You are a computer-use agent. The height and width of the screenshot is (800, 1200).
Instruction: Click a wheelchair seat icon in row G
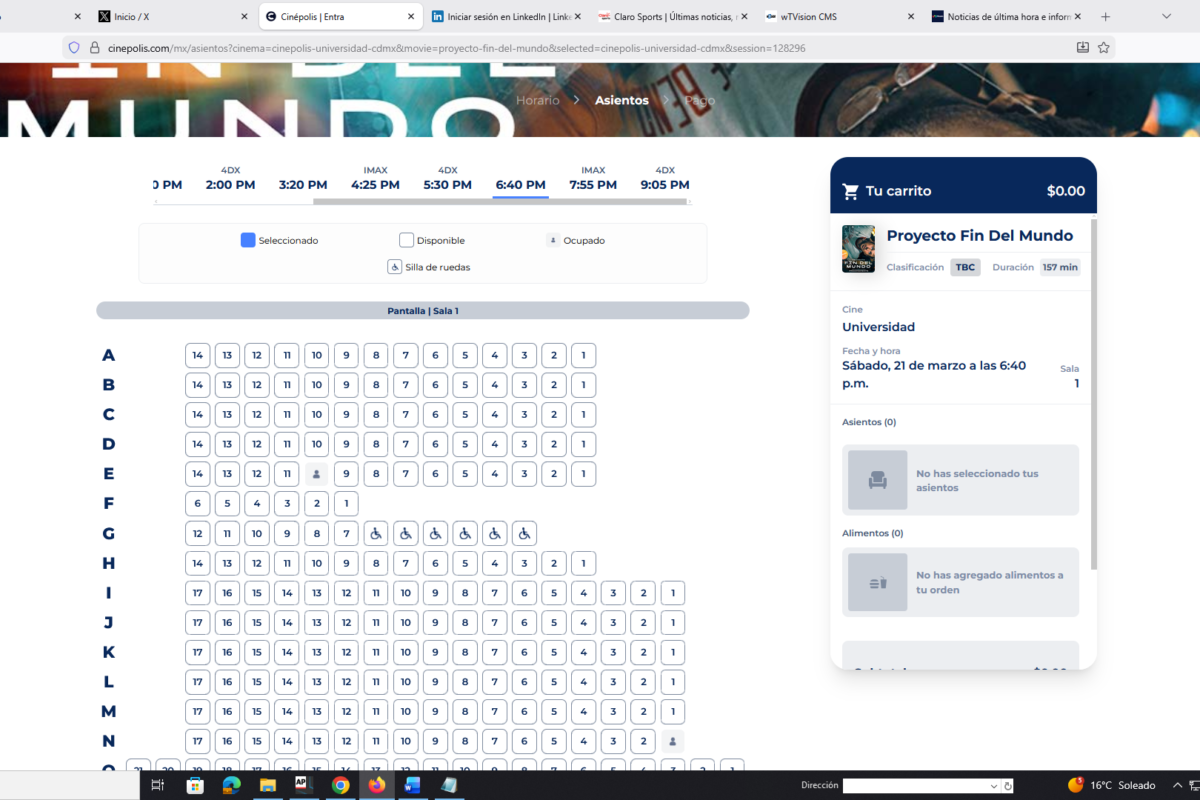376,534
